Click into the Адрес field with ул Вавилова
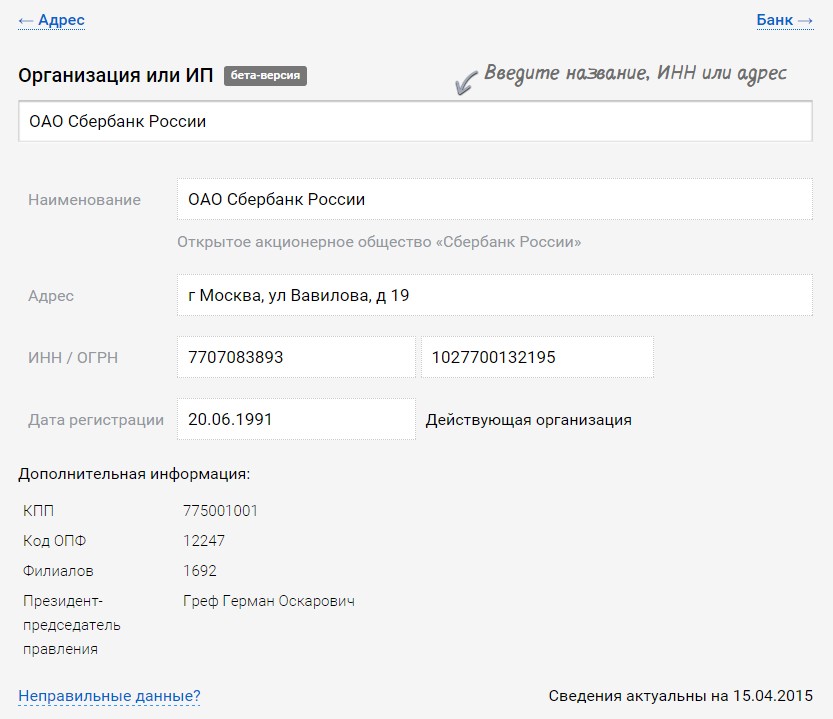The width and height of the screenshot is (833, 719). click(x=495, y=295)
